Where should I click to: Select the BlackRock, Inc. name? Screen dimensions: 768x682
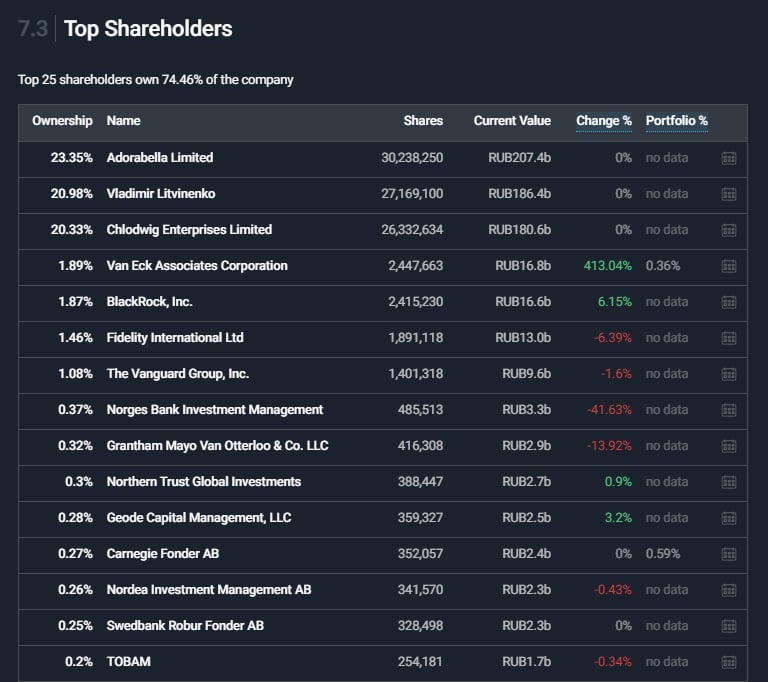[x=149, y=302]
